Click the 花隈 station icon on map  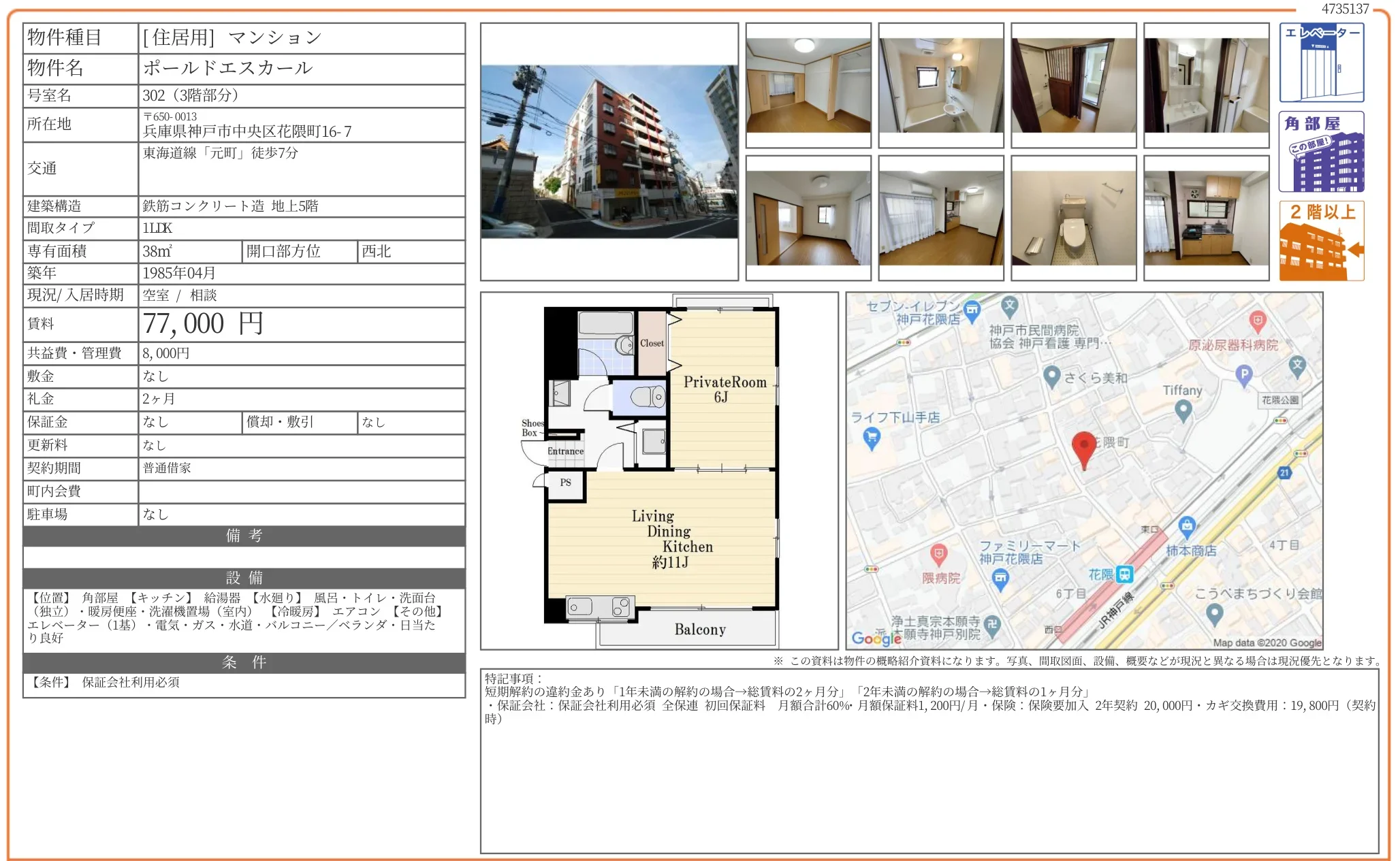[1124, 574]
